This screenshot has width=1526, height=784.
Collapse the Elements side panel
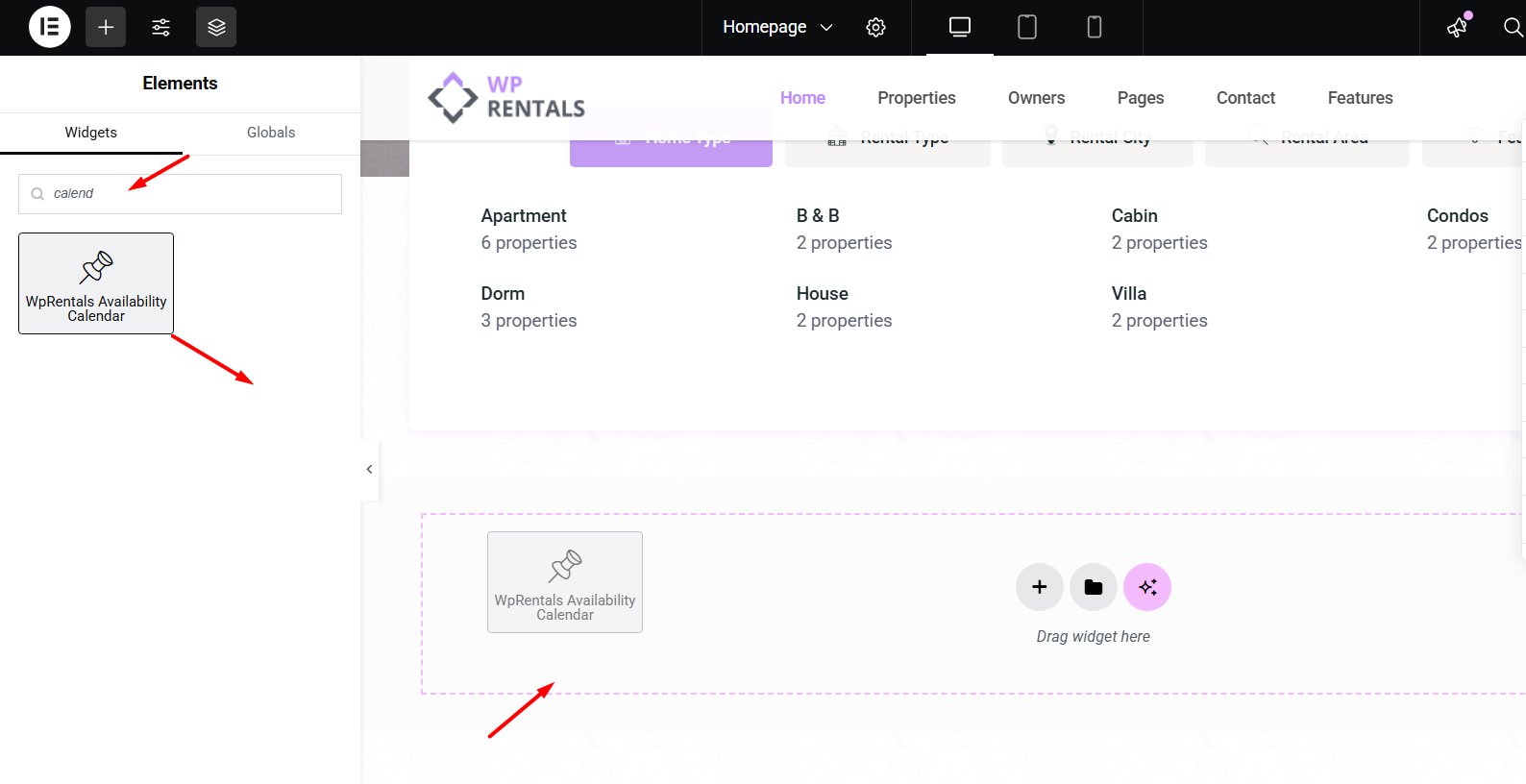[x=370, y=469]
